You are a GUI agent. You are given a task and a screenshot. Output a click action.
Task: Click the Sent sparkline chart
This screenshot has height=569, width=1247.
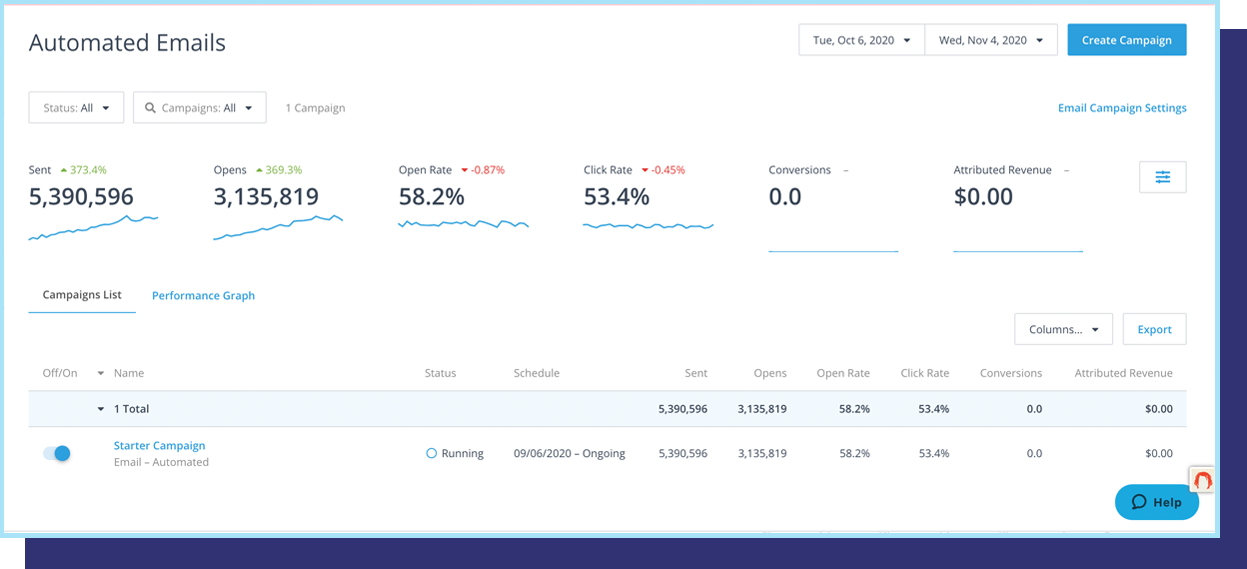tap(93, 229)
